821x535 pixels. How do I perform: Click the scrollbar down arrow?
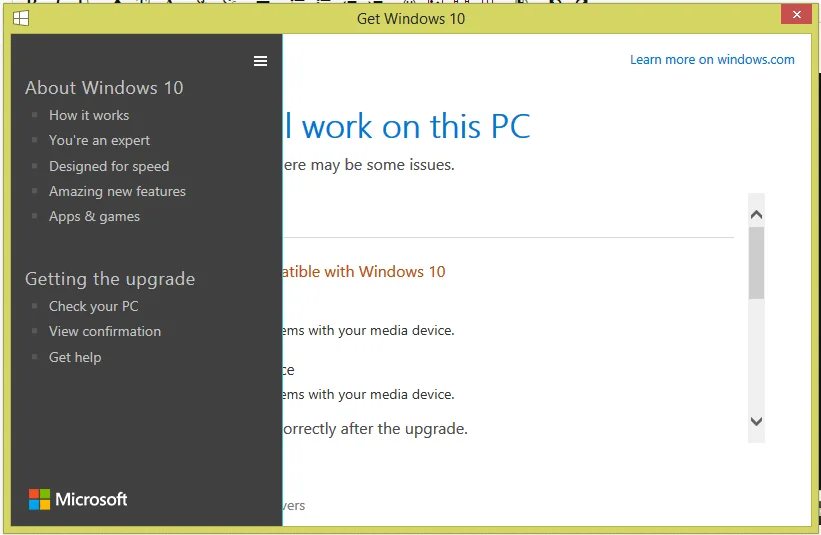tap(756, 422)
